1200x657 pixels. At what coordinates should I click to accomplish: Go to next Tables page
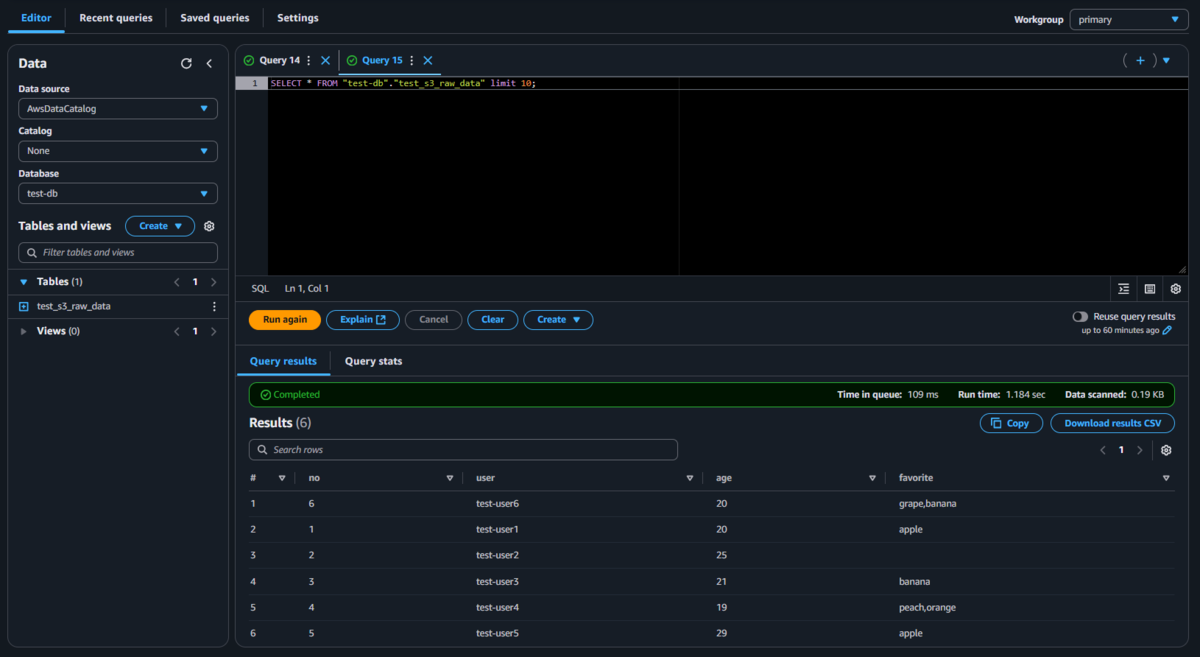pos(214,282)
